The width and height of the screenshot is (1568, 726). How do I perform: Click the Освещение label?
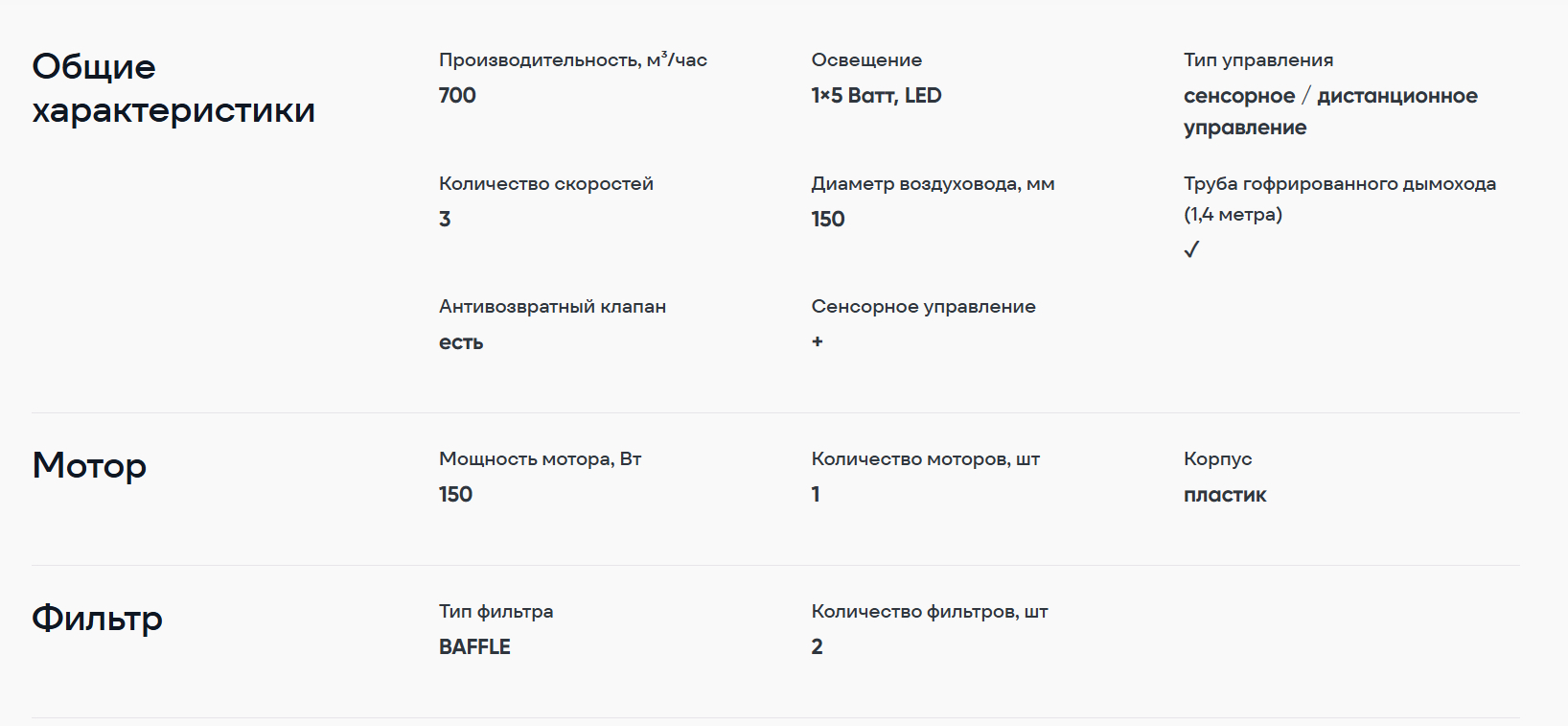point(866,60)
